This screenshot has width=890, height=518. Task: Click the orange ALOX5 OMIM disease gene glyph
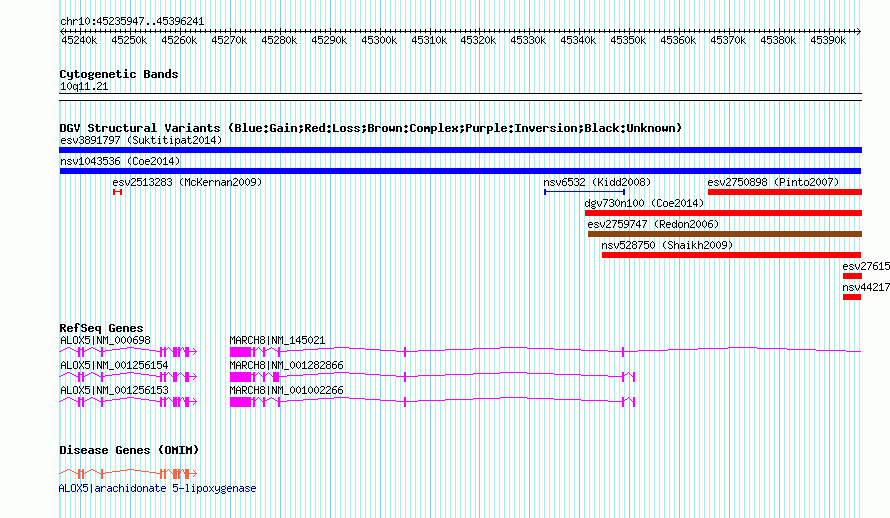tap(128, 473)
